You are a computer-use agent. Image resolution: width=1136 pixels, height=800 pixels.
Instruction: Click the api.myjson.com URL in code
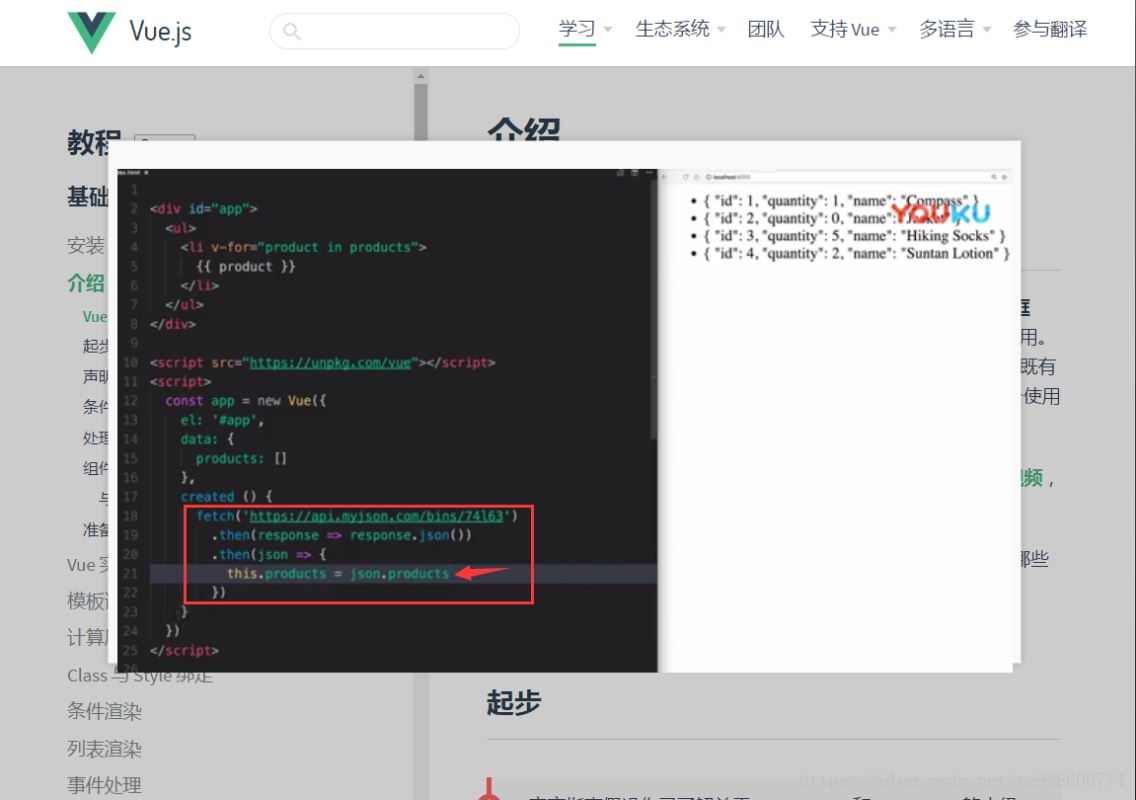[x=377, y=516]
